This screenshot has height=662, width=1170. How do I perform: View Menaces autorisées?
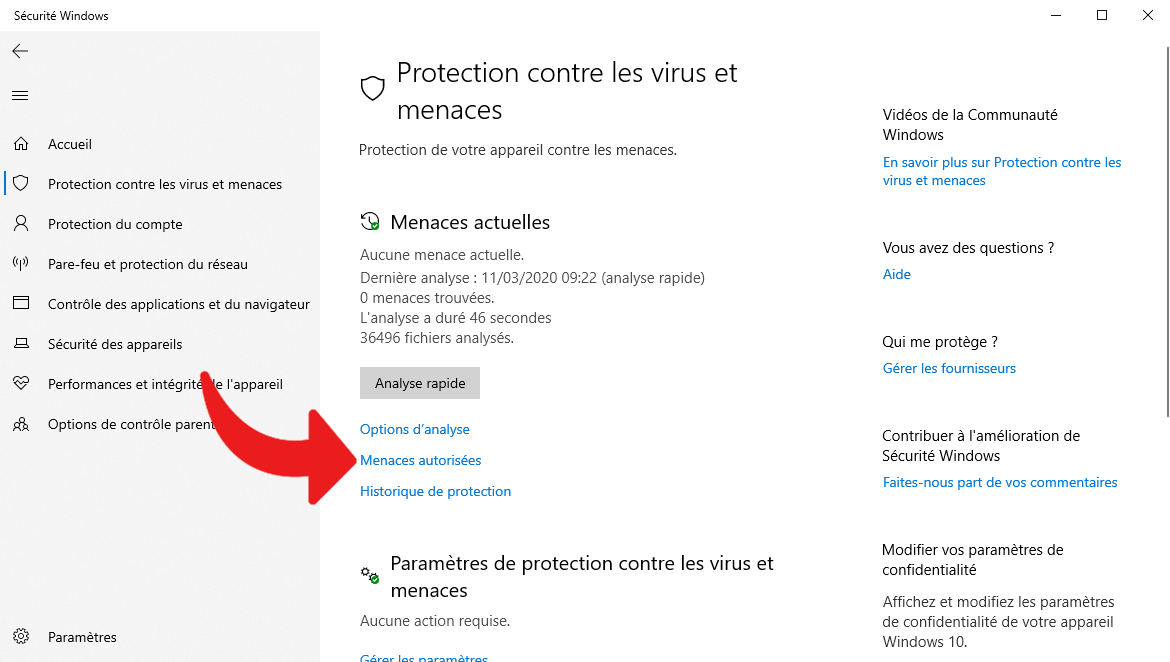pos(420,460)
